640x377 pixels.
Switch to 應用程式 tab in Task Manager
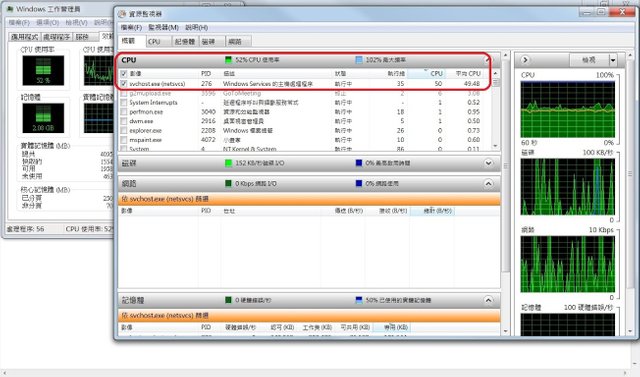pyautogui.click(x=24, y=37)
